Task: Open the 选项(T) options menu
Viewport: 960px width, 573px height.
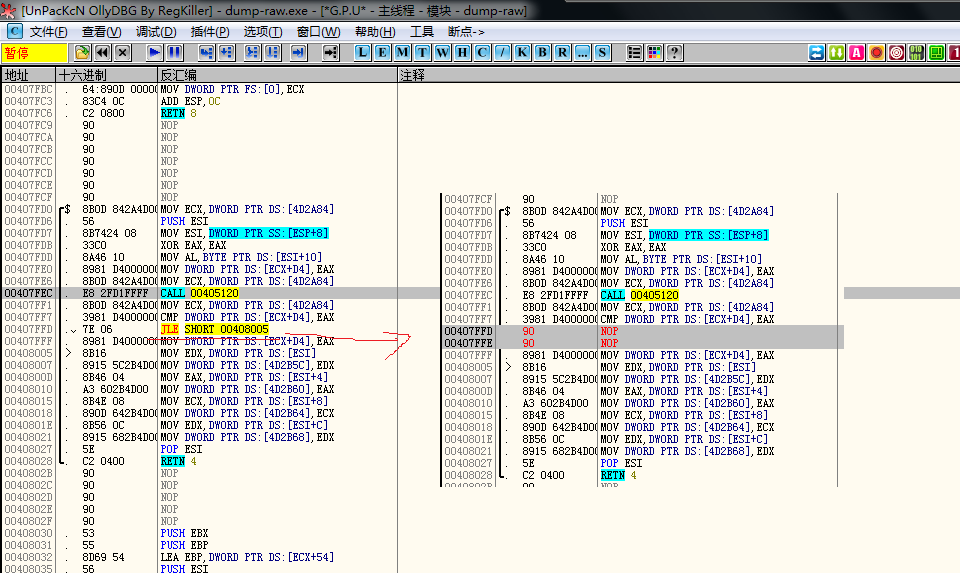Action: (x=263, y=32)
